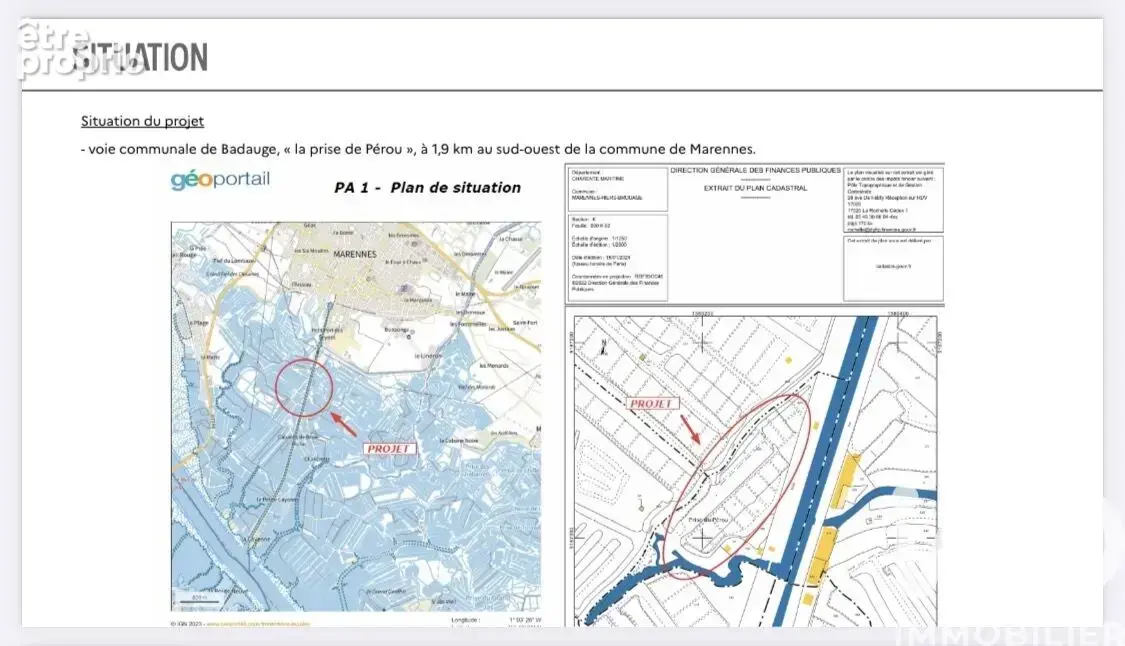Click 'DIRECTION GÉNÉRALE DES FINANCES PUBLIQUES' header
This screenshot has width=1125, height=646.
756,170
